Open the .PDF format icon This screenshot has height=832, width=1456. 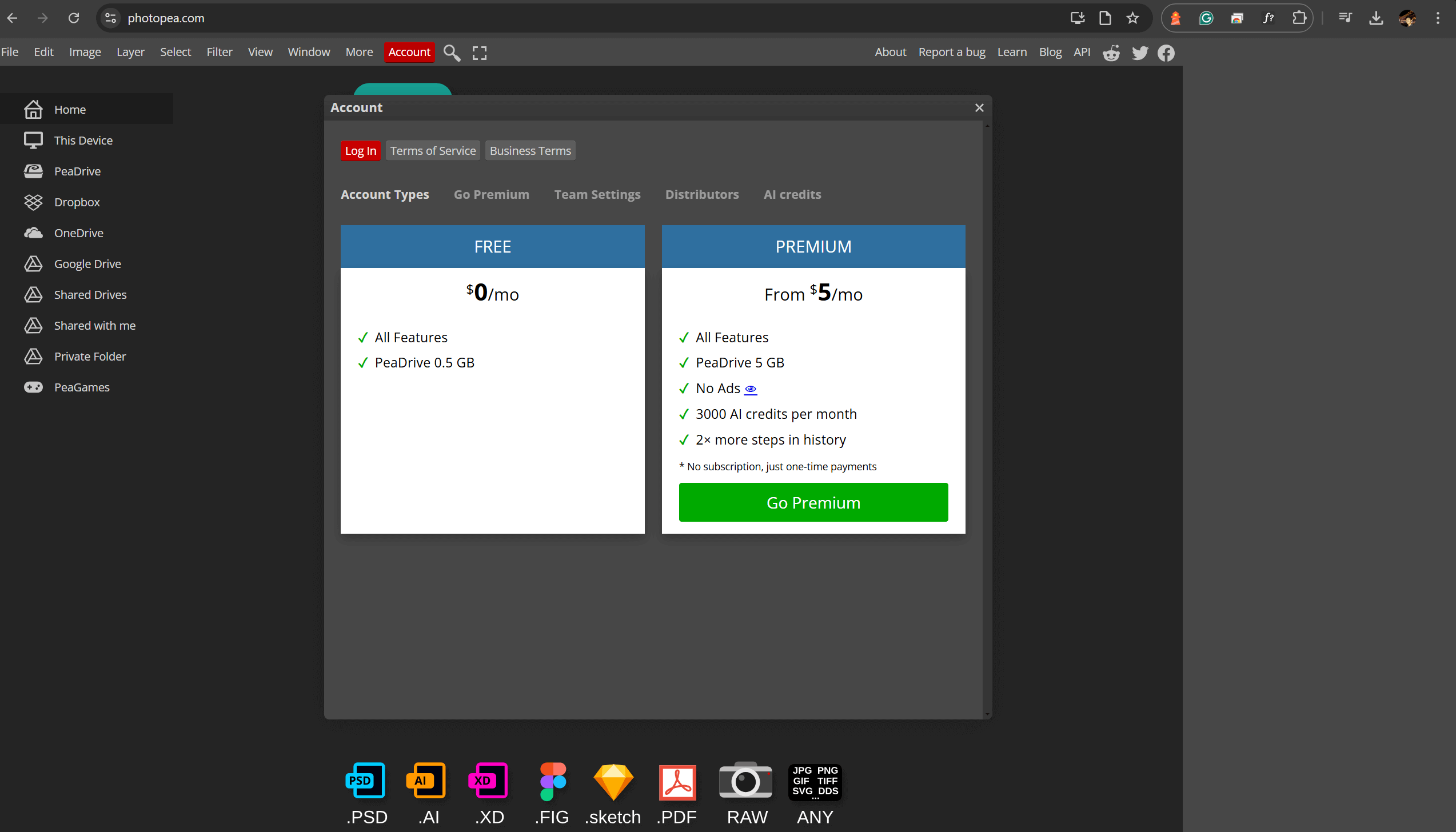coord(677,782)
